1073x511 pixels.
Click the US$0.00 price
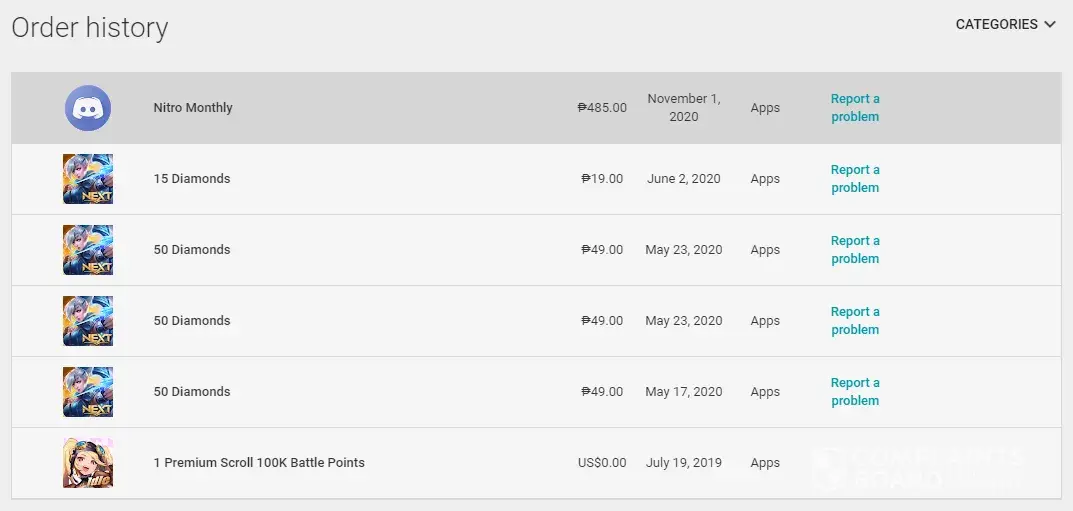[602, 463]
